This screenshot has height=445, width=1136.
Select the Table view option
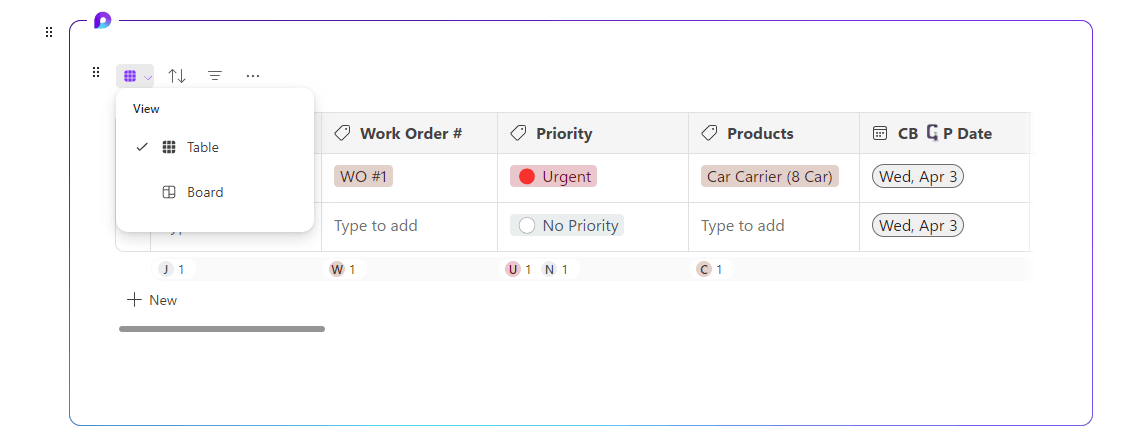click(x=202, y=147)
